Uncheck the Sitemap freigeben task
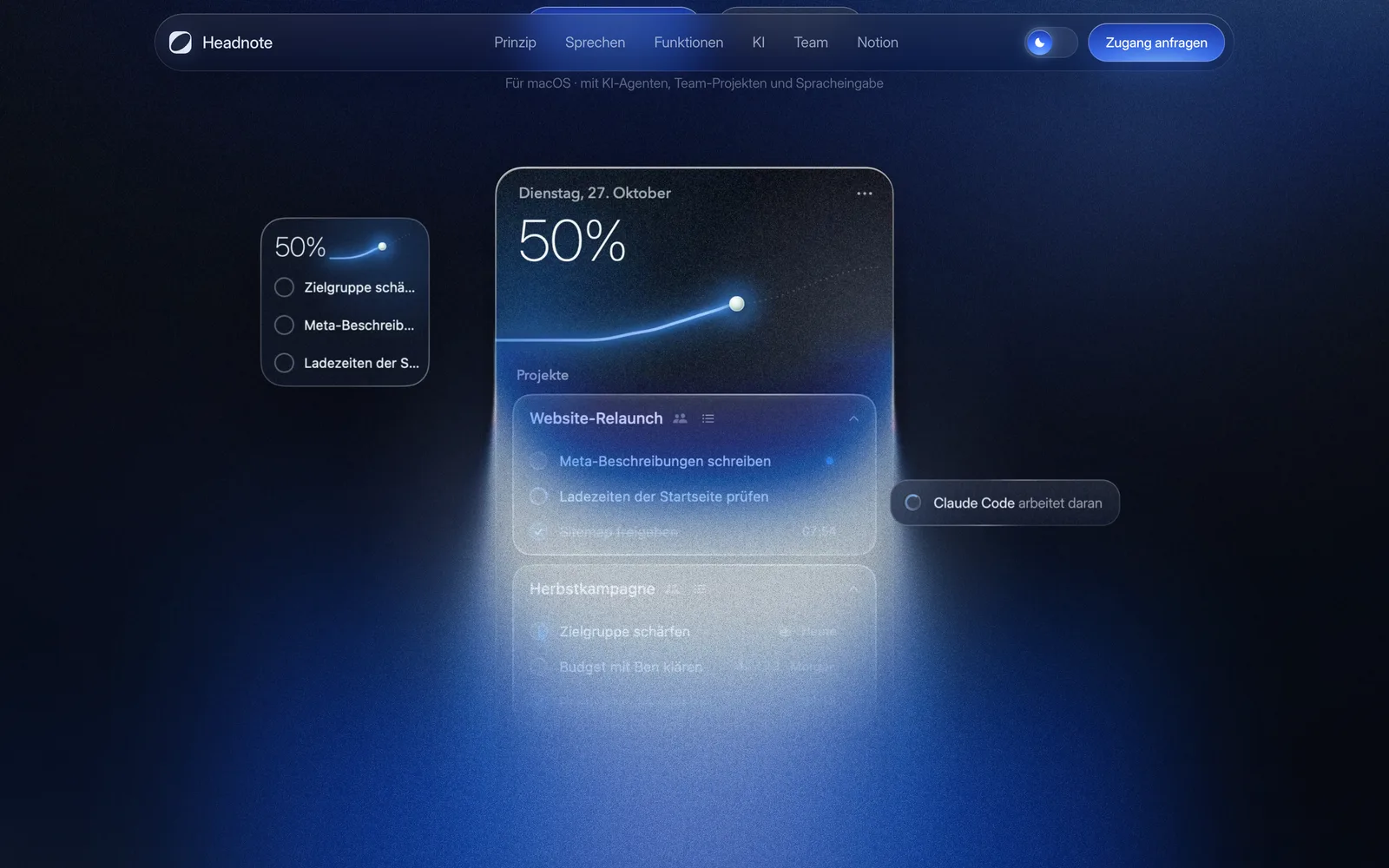Screen dimensions: 1389x868 539,531
